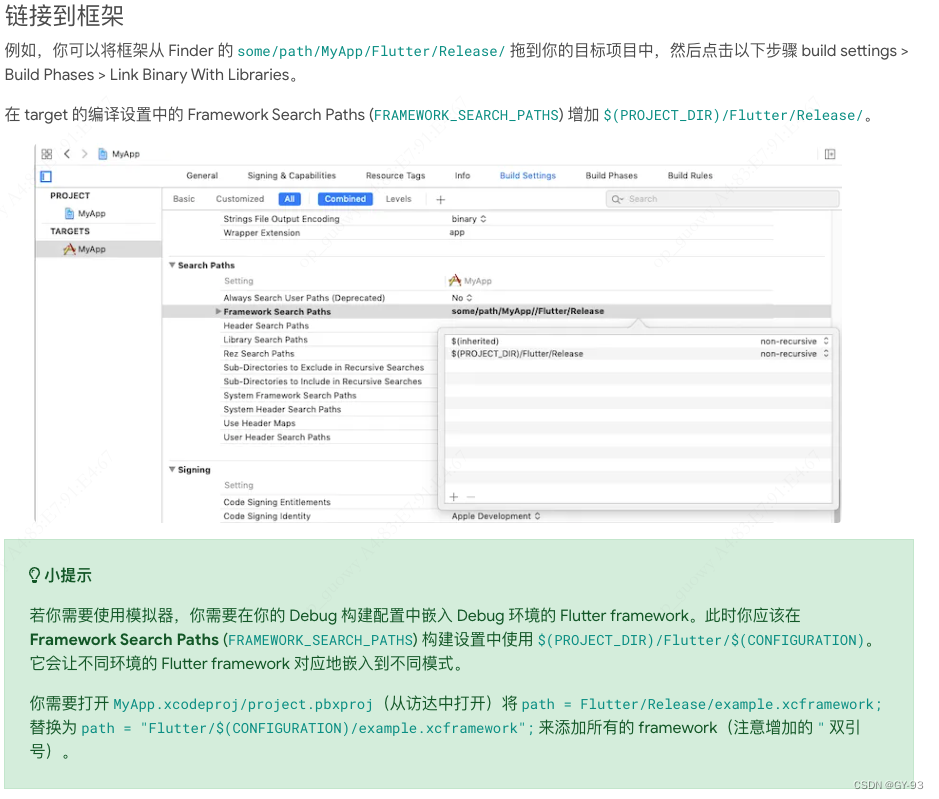The width and height of the screenshot is (939, 799).
Task: Click the some/path/MyApp/Flutter/Release/ code text
Action: (371, 52)
